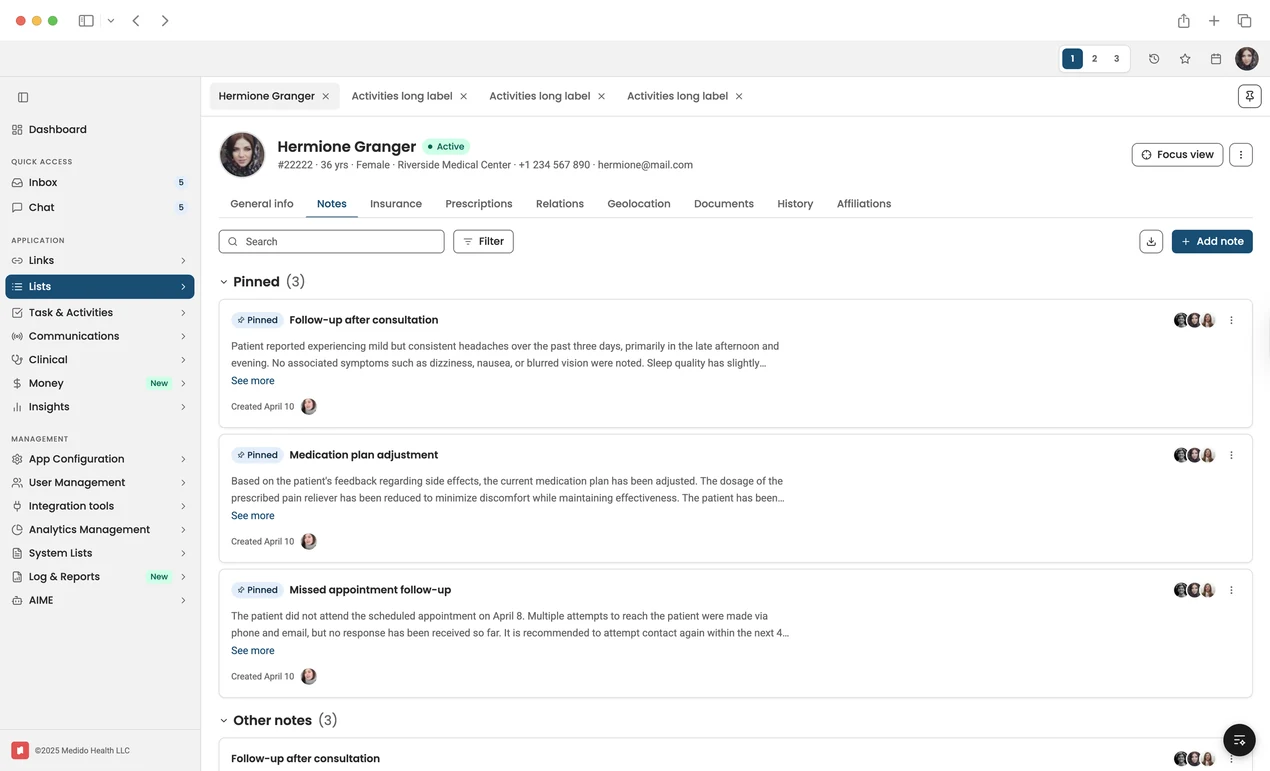The width and height of the screenshot is (1270, 771).
Task: Click the browser share icon
Action: (1183, 20)
